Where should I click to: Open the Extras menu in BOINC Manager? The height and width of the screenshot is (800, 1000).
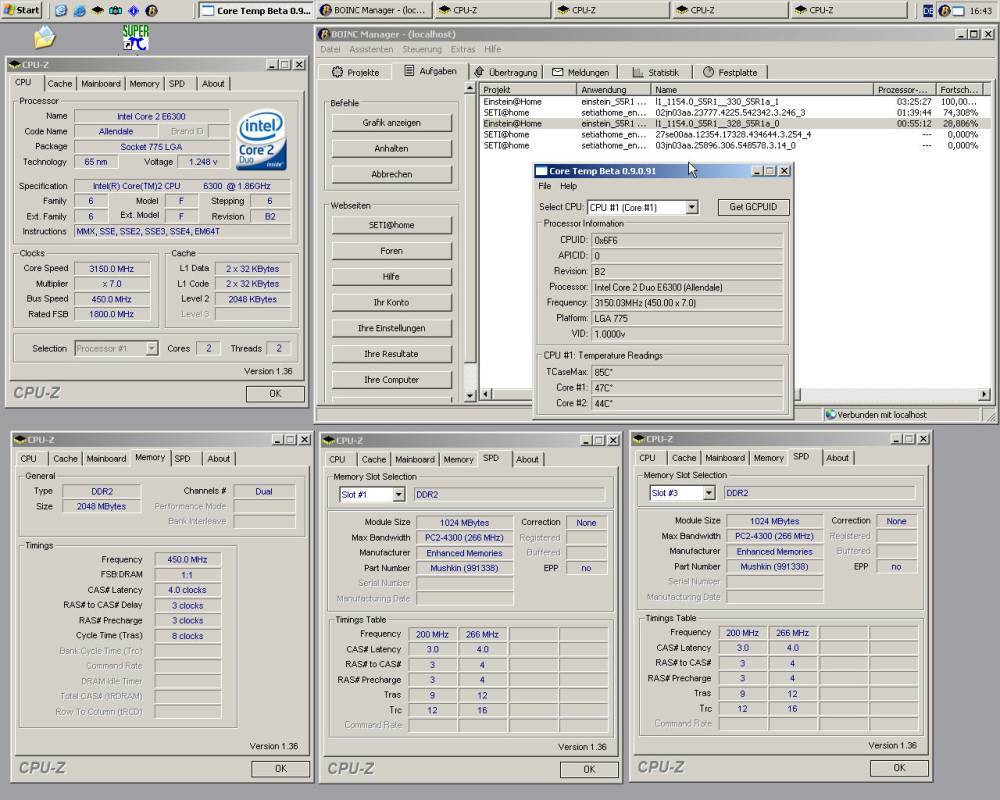[463, 49]
